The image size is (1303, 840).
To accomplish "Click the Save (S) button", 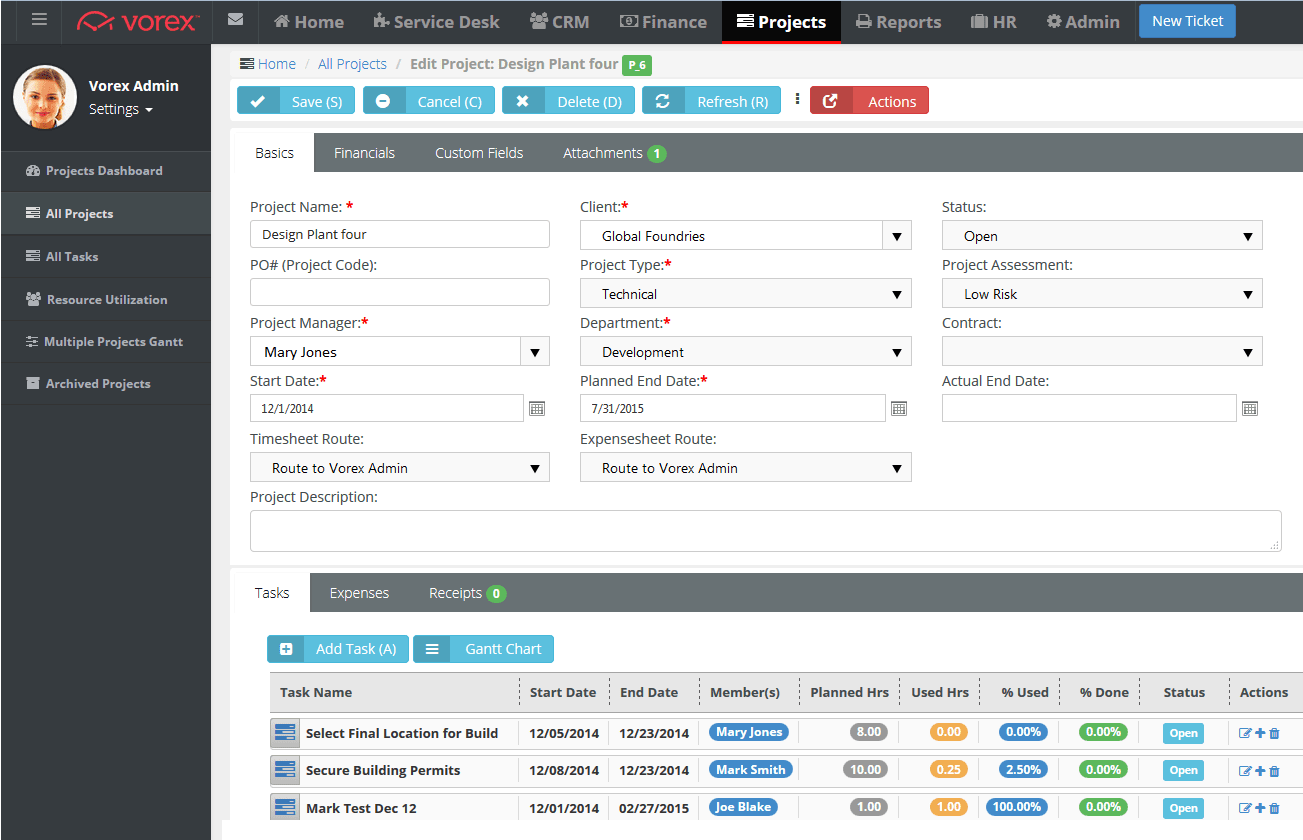I will 296,101.
